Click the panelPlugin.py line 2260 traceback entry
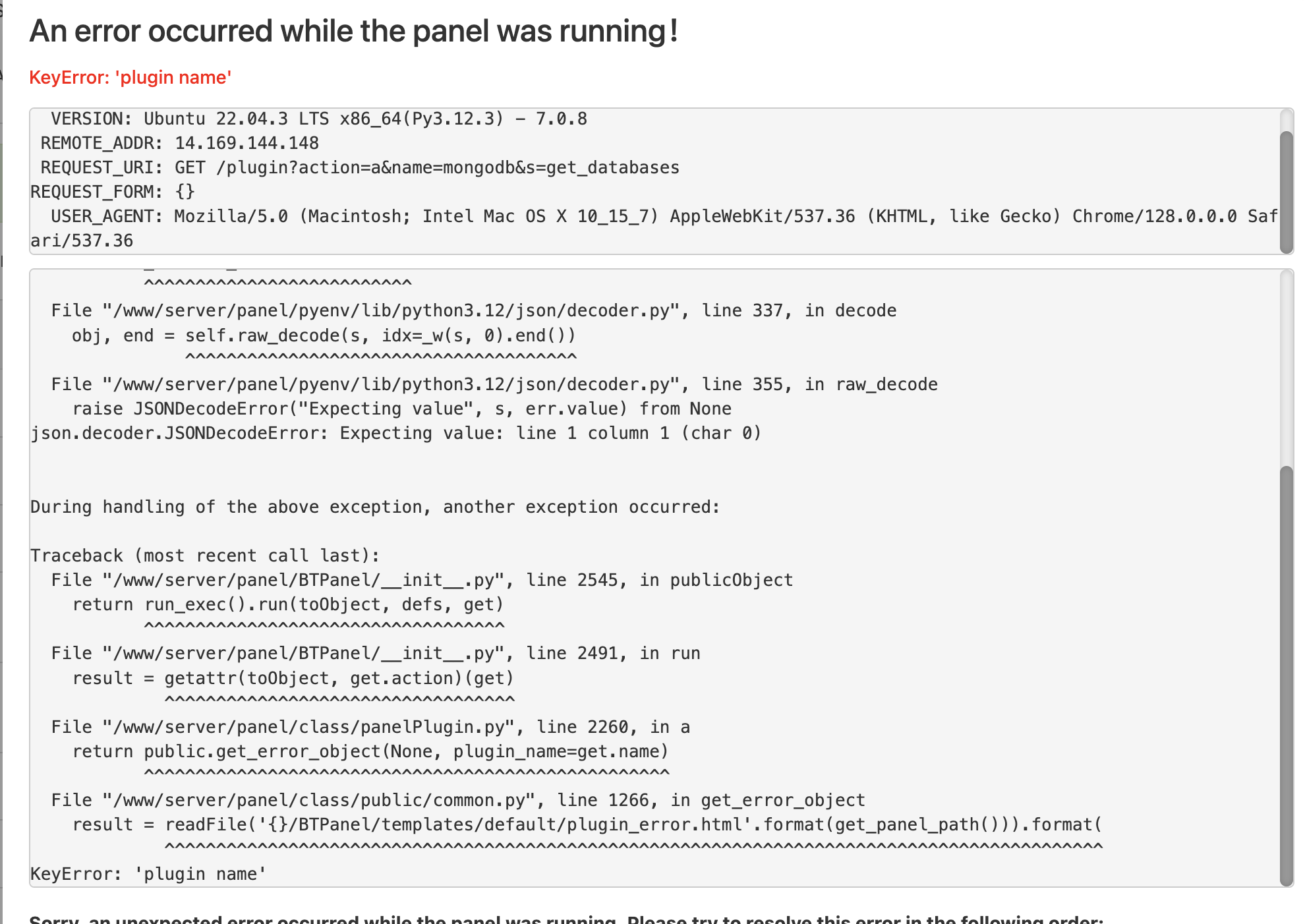The height and width of the screenshot is (924, 1305). 370,728
